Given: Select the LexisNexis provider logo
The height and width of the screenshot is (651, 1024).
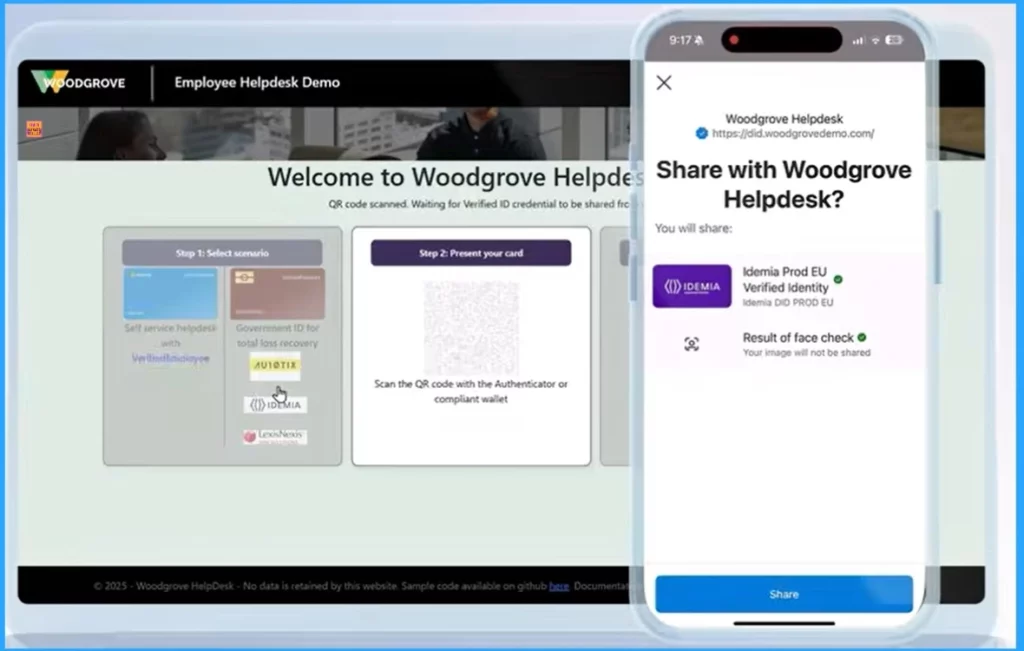Looking at the screenshot, I should 274,436.
